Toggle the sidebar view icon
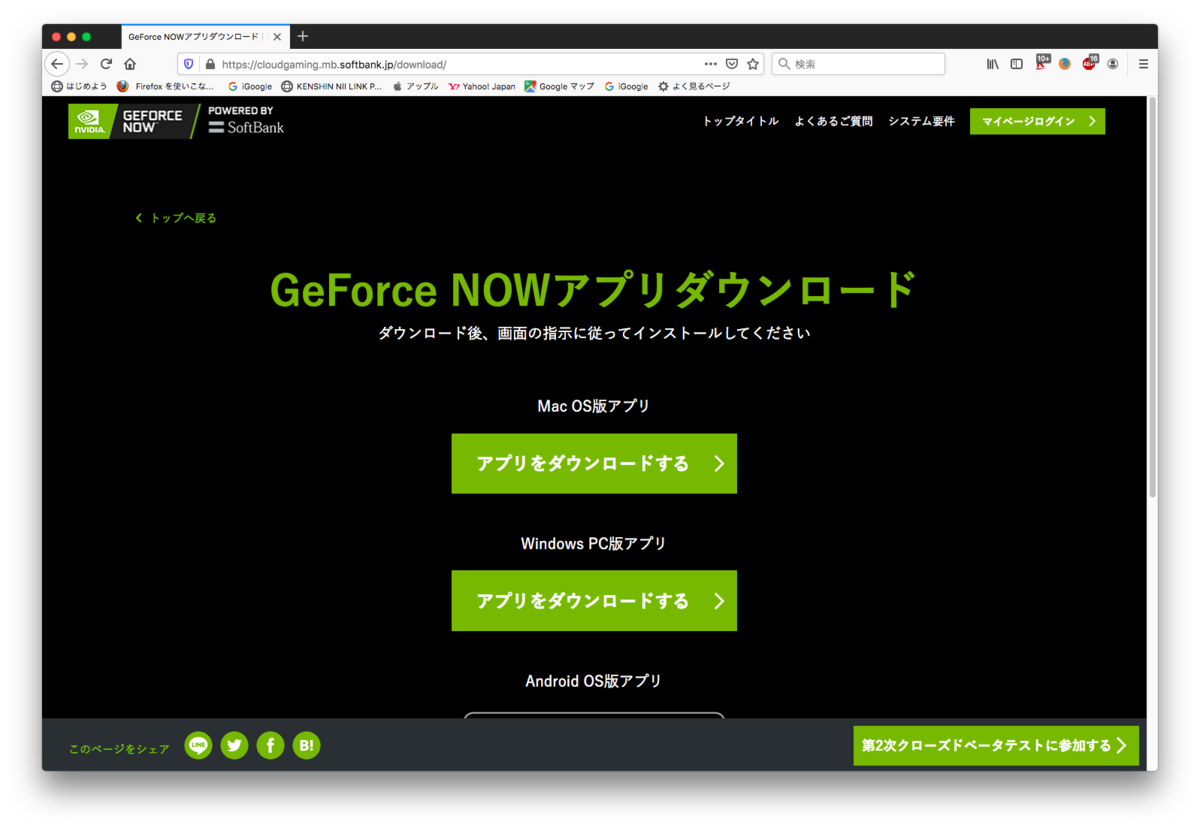Screen dimensions: 1200x831 [x=1016, y=64]
